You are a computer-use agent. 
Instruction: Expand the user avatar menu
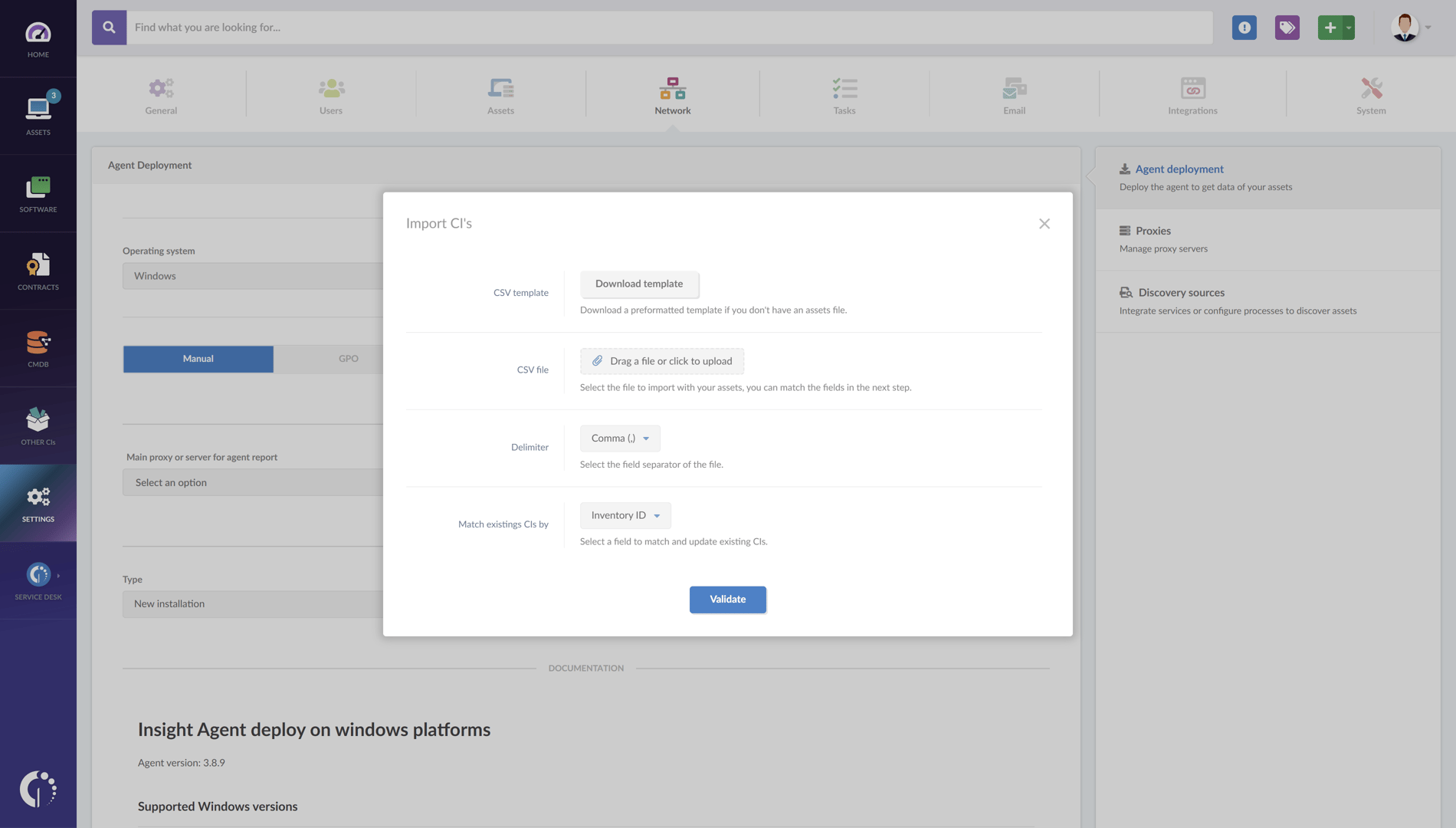point(1408,27)
